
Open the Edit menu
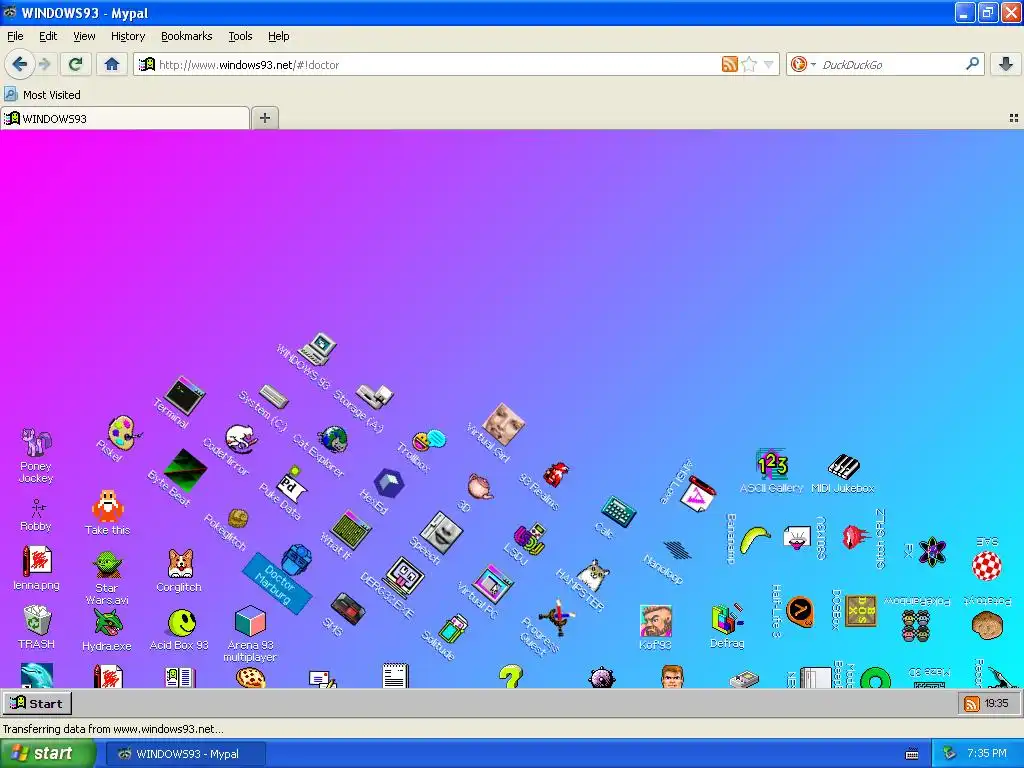48,36
